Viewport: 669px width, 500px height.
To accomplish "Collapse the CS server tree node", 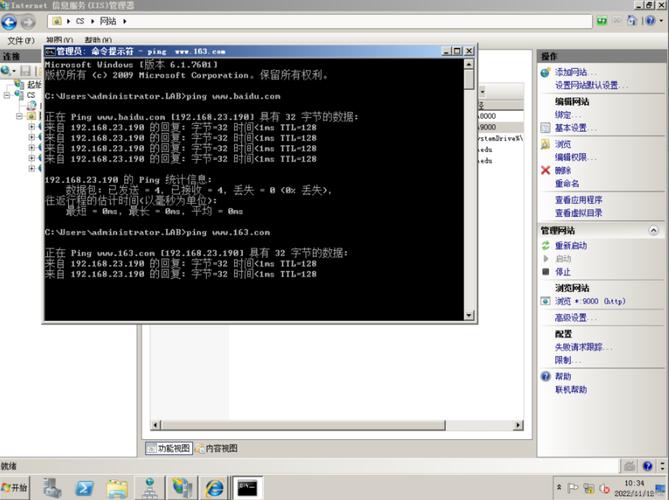I will [6, 95].
